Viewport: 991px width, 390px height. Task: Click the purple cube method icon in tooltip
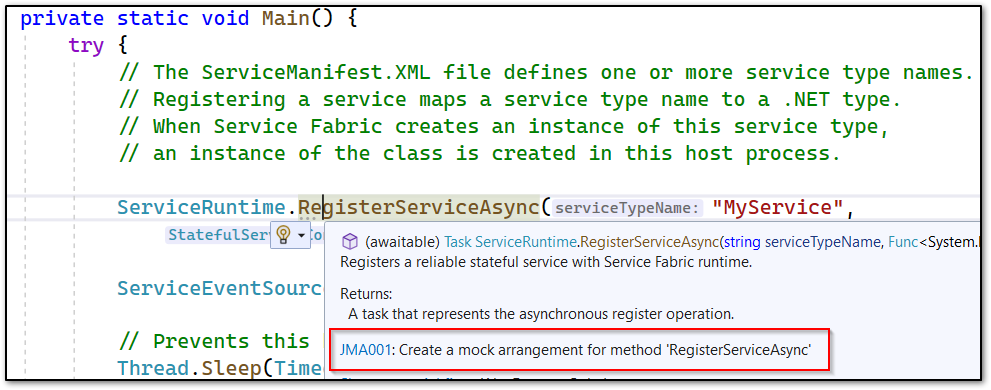pos(350,242)
